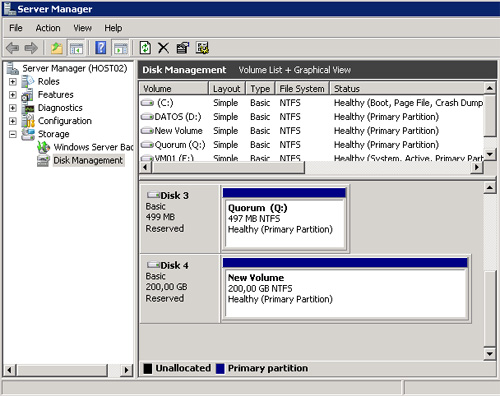Open the View menu
Image resolution: width=500 pixels, height=396 pixels.
coord(82,28)
